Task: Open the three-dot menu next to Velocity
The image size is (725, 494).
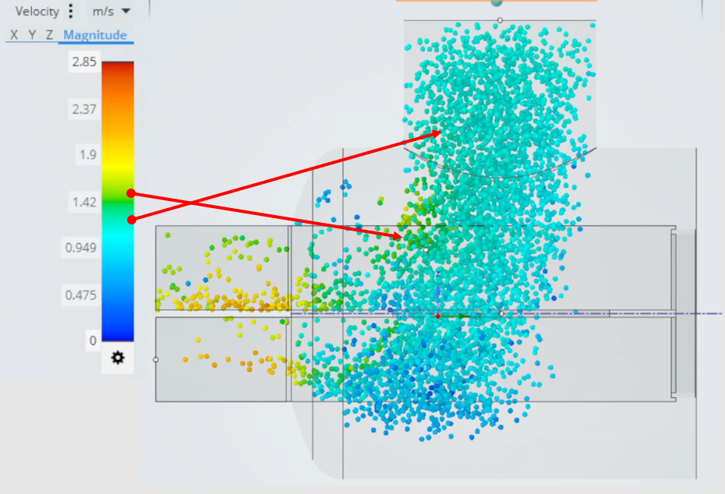Action: point(71,12)
